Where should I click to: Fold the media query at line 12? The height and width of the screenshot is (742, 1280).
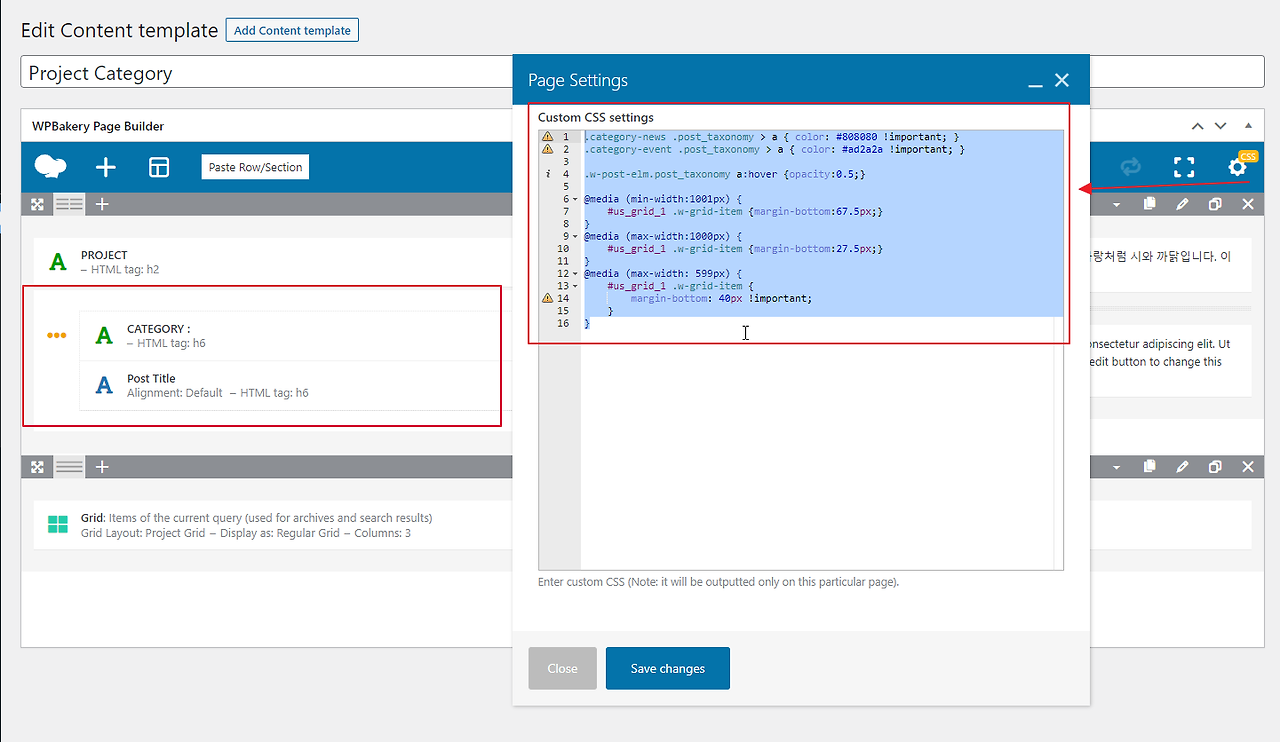pyautogui.click(x=574, y=274)
